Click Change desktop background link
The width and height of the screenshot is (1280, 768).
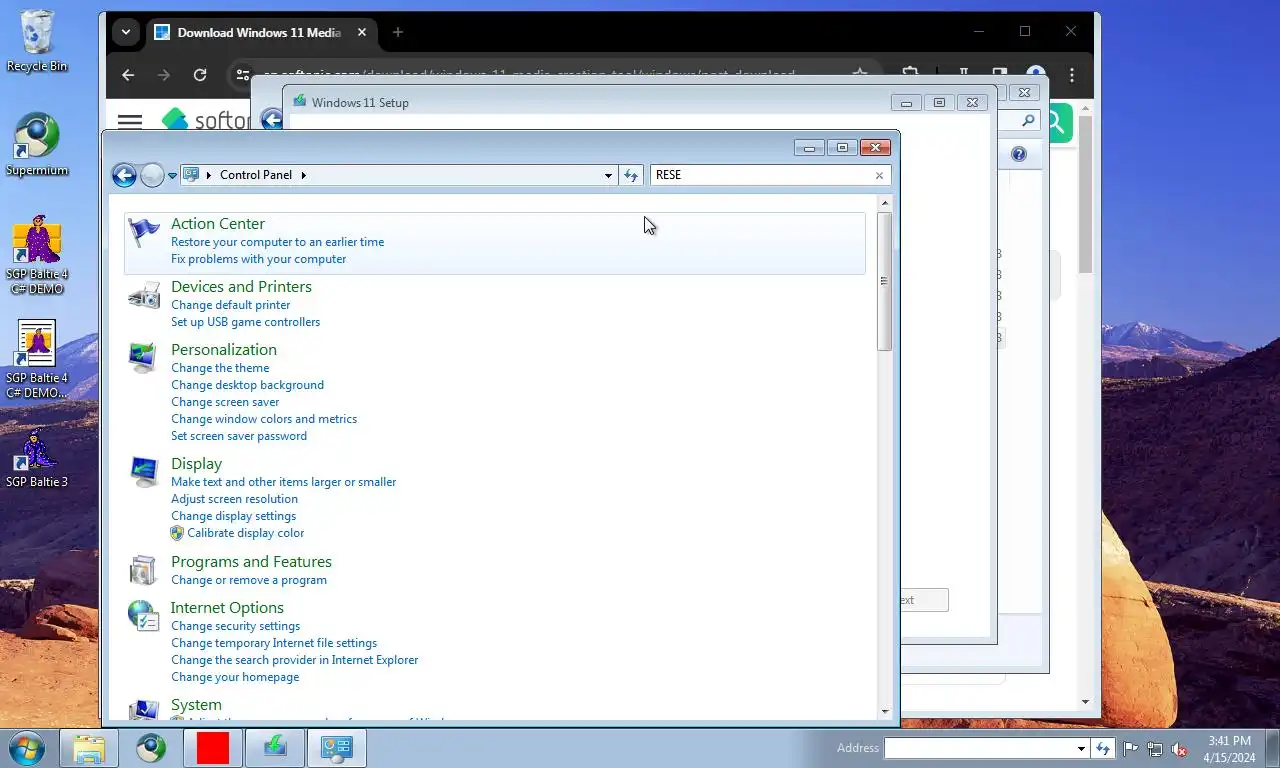247,385
